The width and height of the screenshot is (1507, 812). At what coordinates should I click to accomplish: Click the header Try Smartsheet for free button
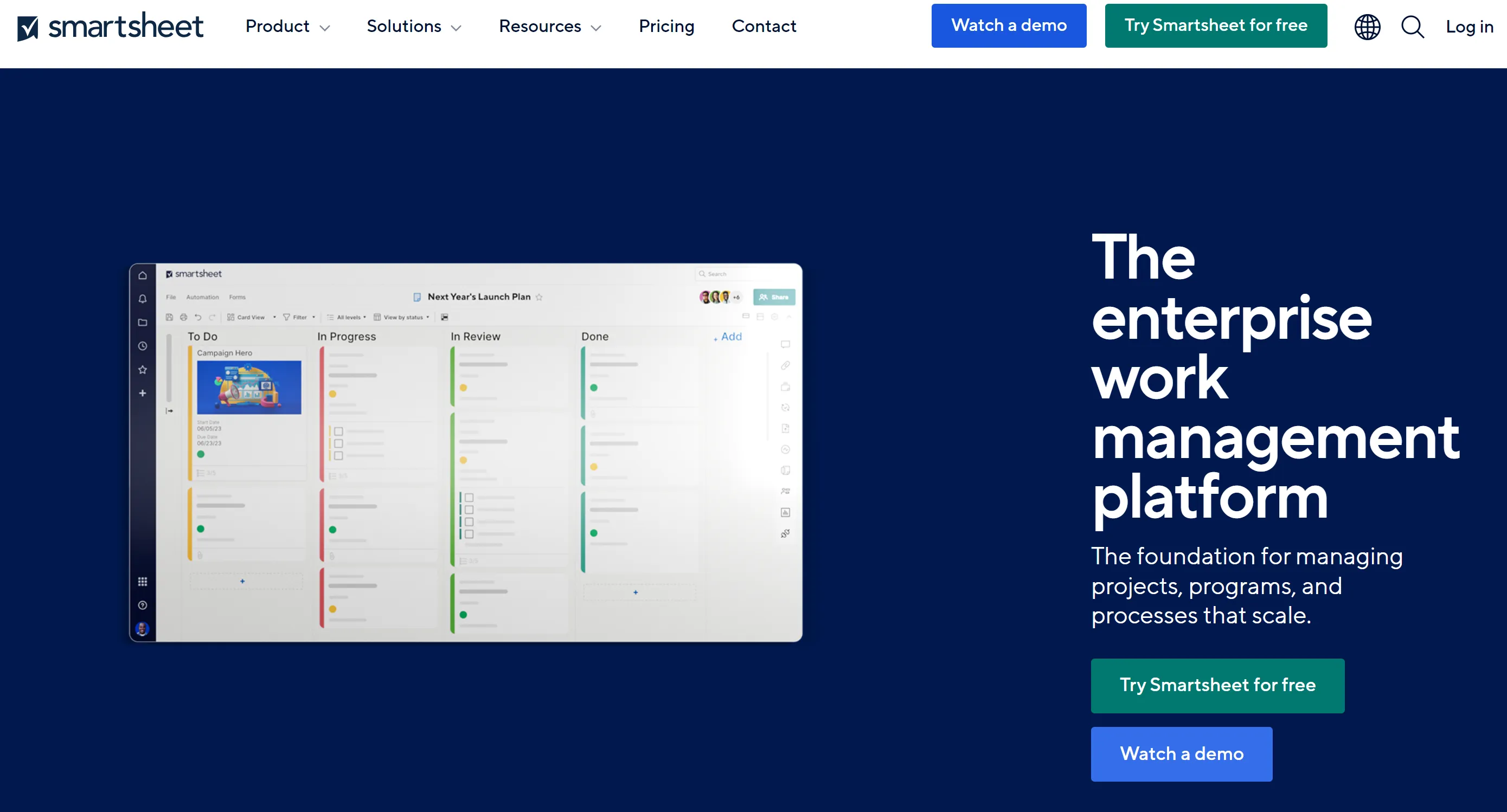(x=1216, y=25)
